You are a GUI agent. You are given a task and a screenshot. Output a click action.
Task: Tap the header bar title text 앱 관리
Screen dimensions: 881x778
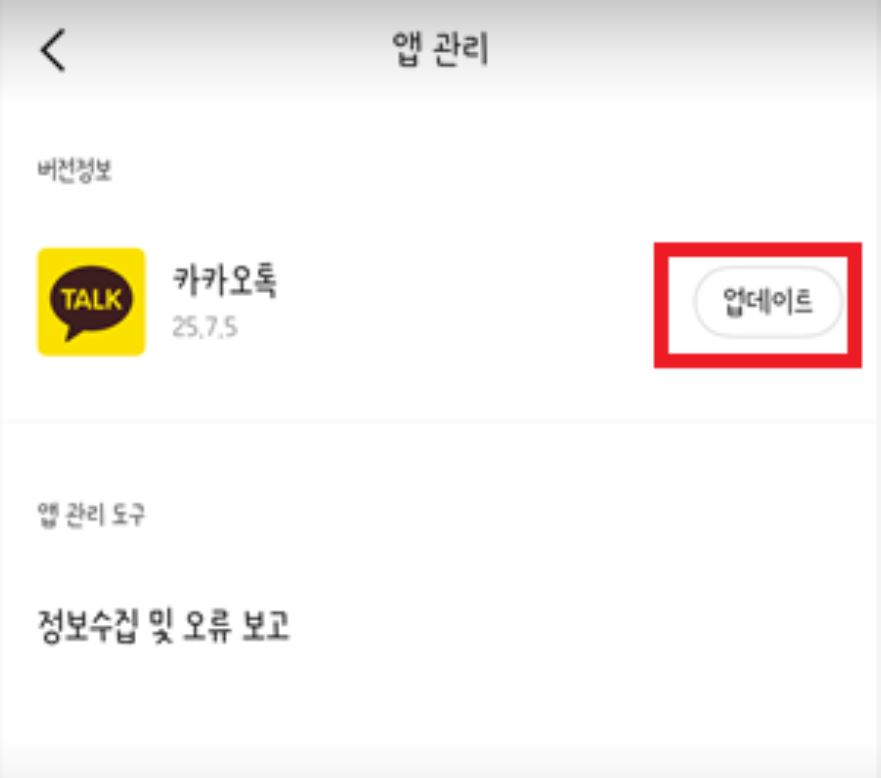tap(440, 49)
